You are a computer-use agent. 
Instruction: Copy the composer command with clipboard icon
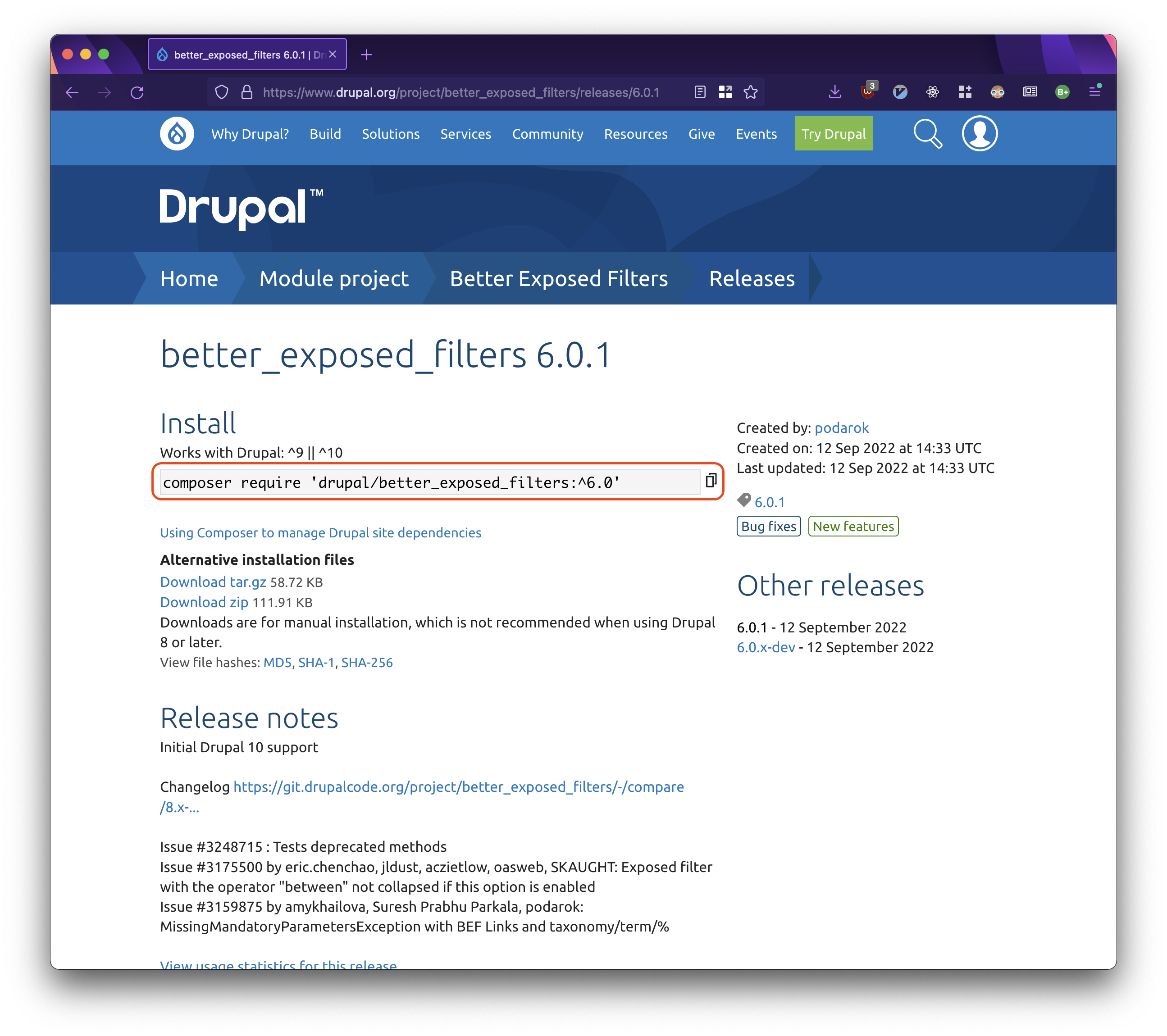[x=711, y=481]
